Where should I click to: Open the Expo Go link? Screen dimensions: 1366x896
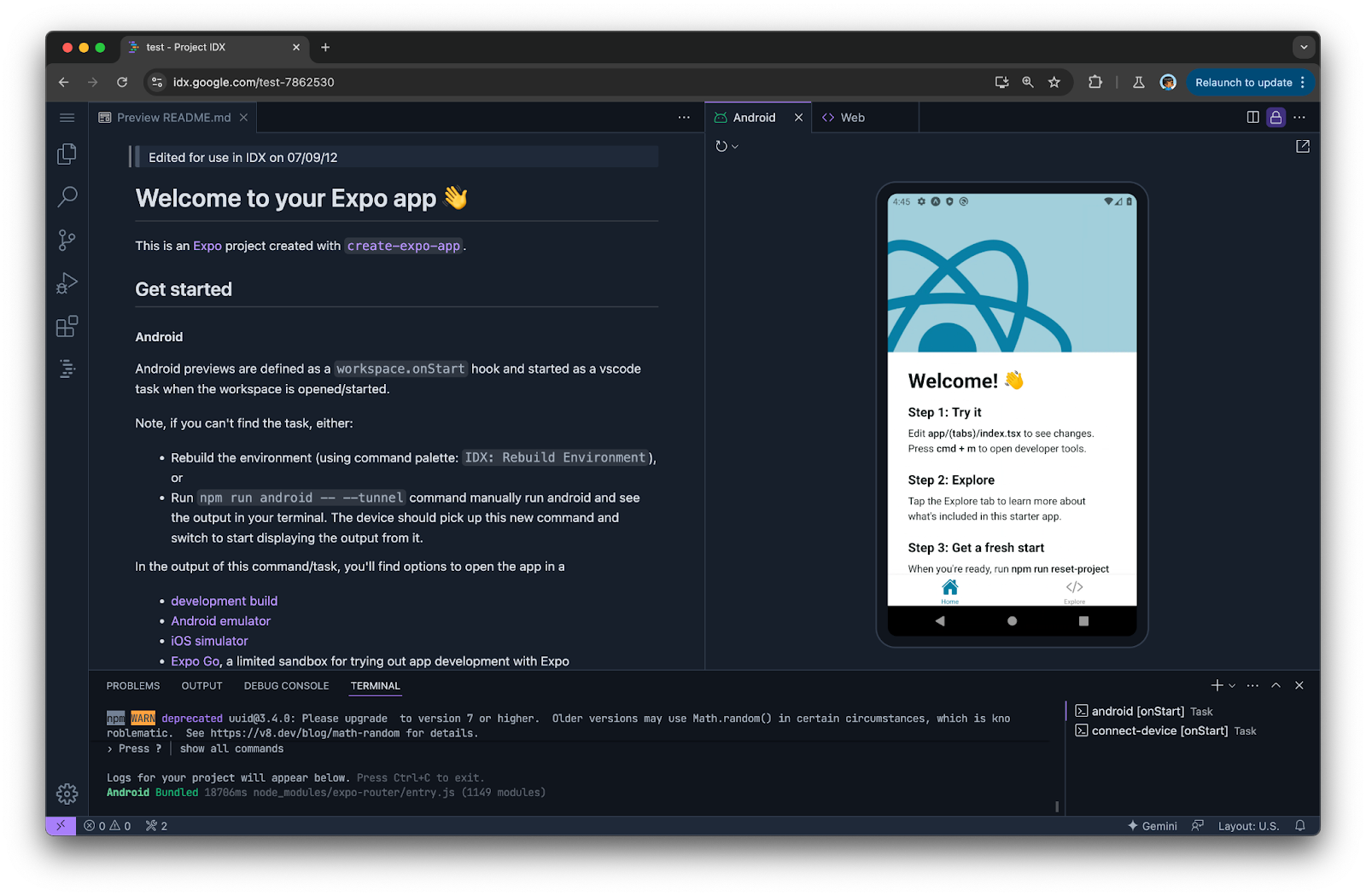pyautogui.click(x=196, y=661)
